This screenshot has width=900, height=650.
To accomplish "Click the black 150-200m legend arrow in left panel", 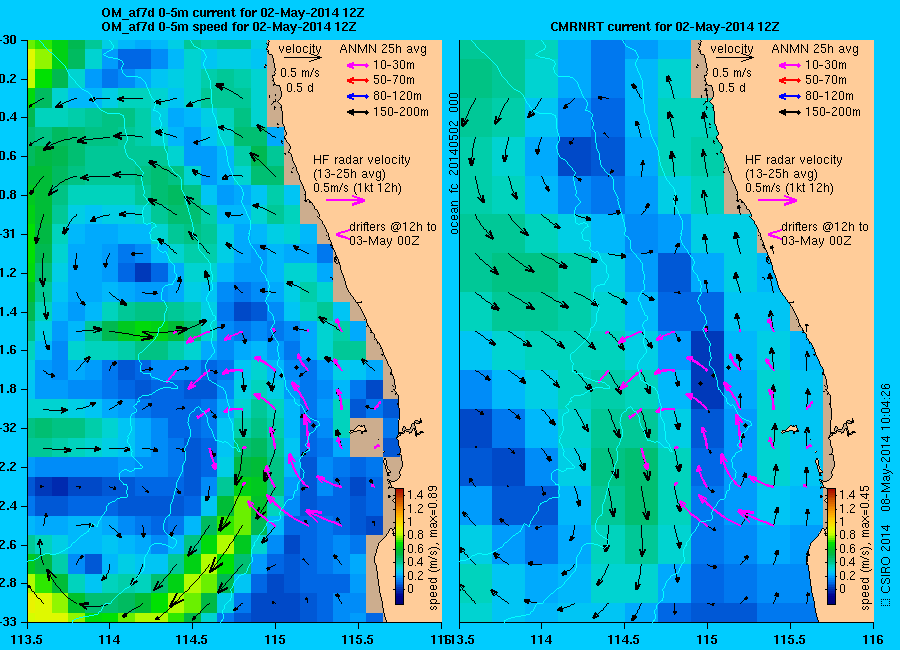I will pos(358,113).
